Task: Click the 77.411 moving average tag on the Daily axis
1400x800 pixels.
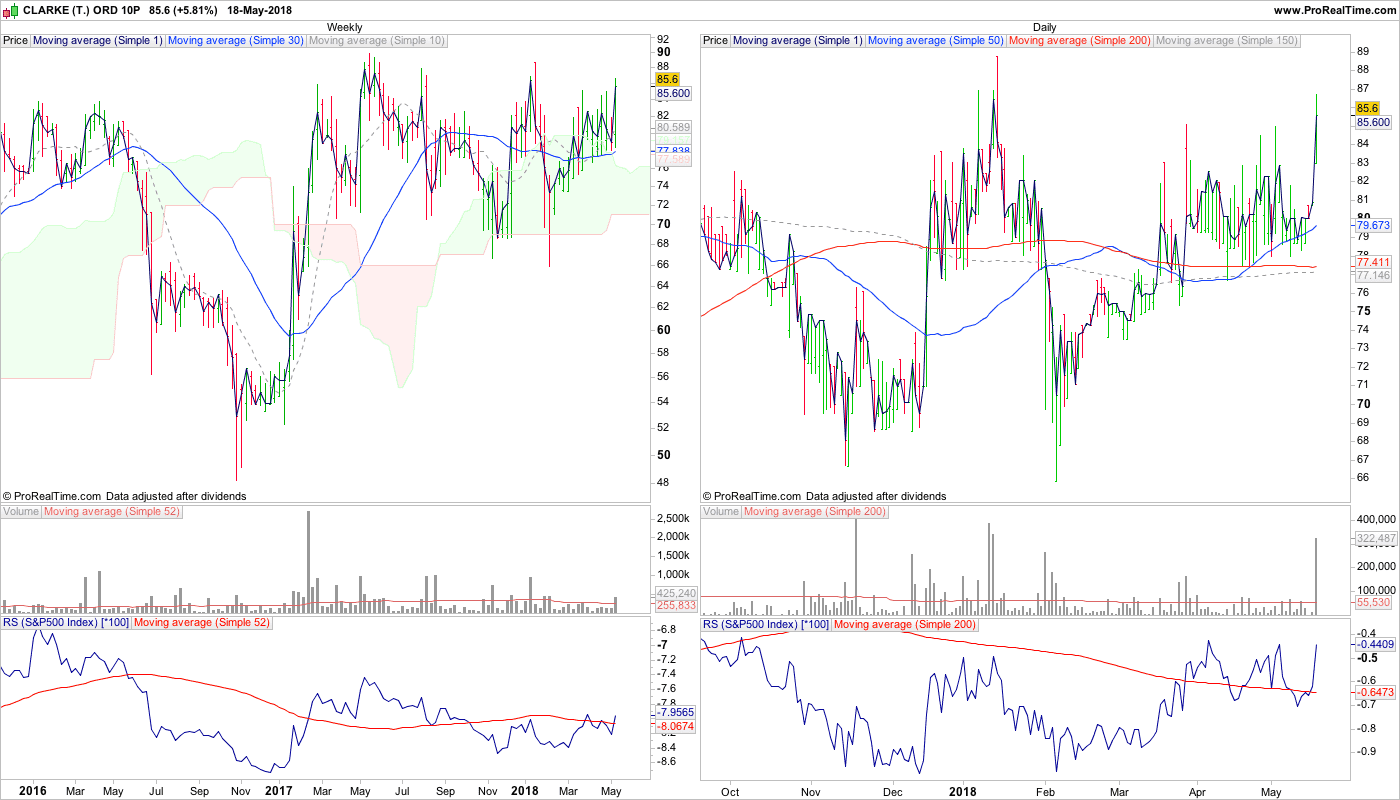Action: [x=1373, y=262]
